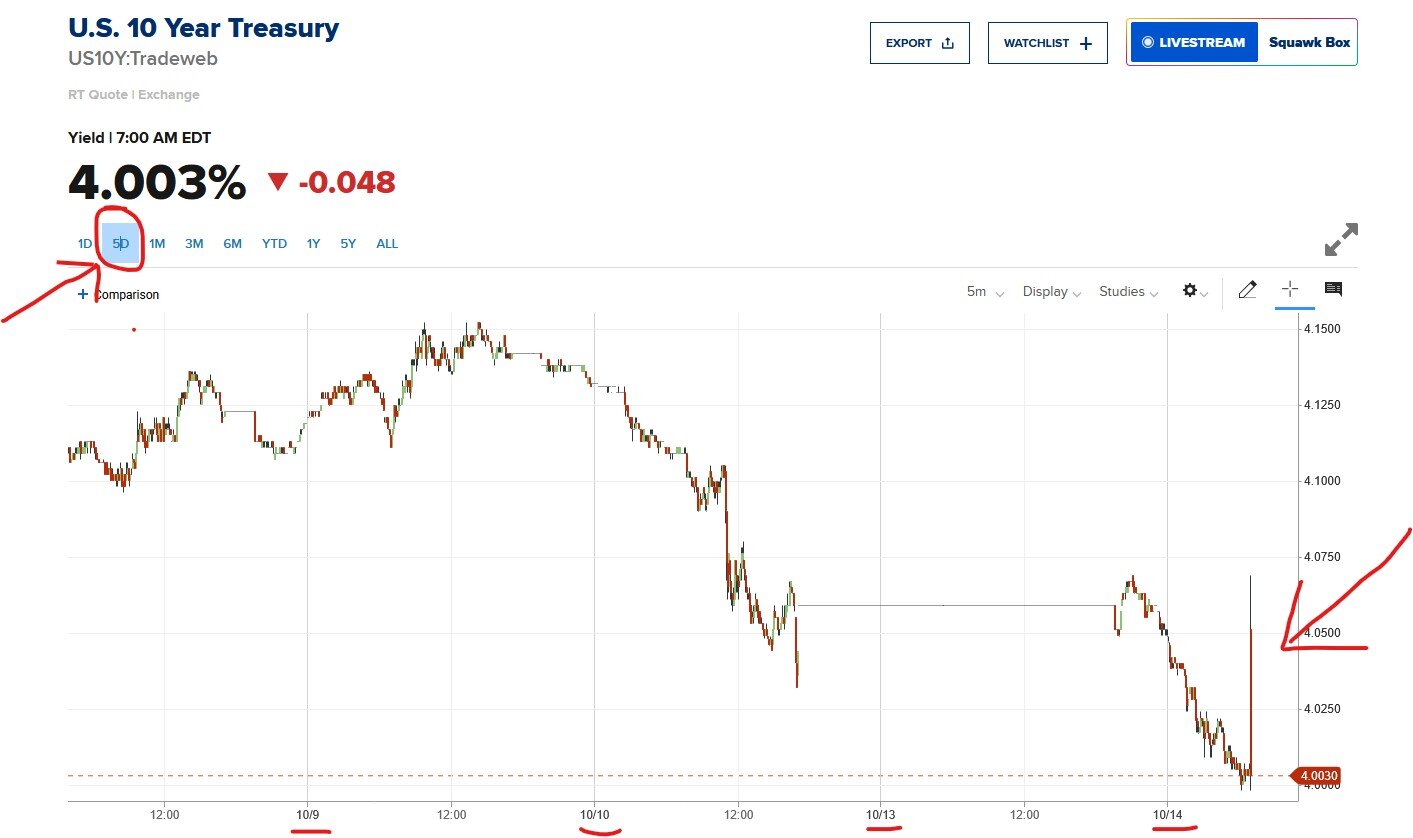
Task: Choose the YTD time range
Action: point(274,244)
